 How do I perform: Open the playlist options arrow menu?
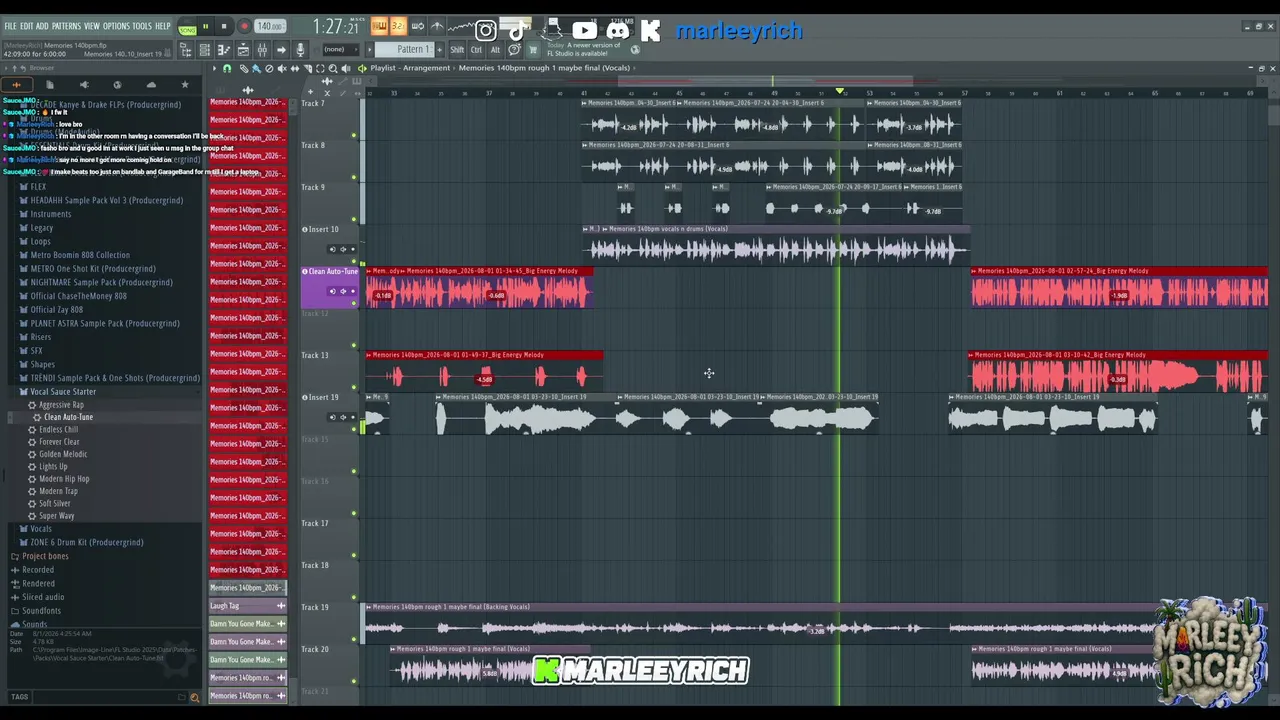point(214,68)
